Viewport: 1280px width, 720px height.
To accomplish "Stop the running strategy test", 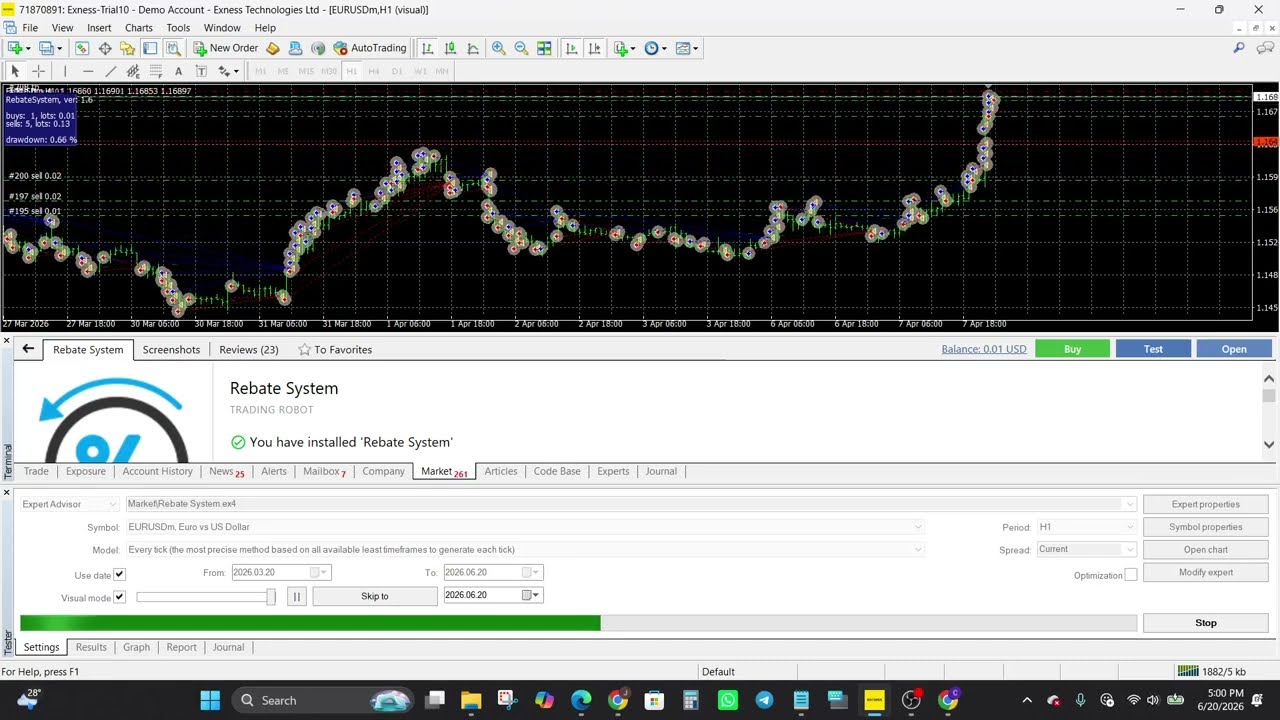I will pos(1205,623).
